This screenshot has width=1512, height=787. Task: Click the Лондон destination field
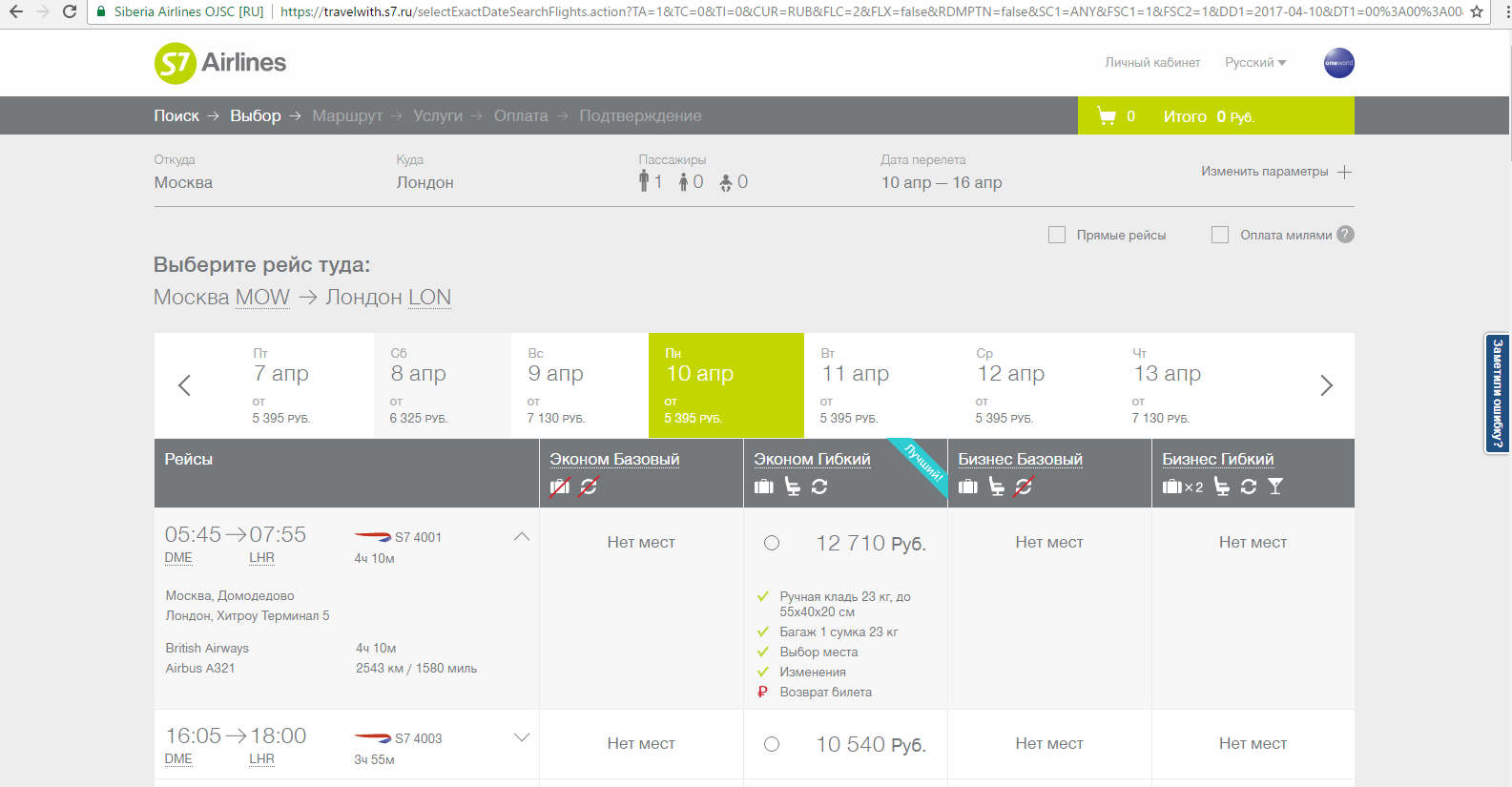[425, 182]
